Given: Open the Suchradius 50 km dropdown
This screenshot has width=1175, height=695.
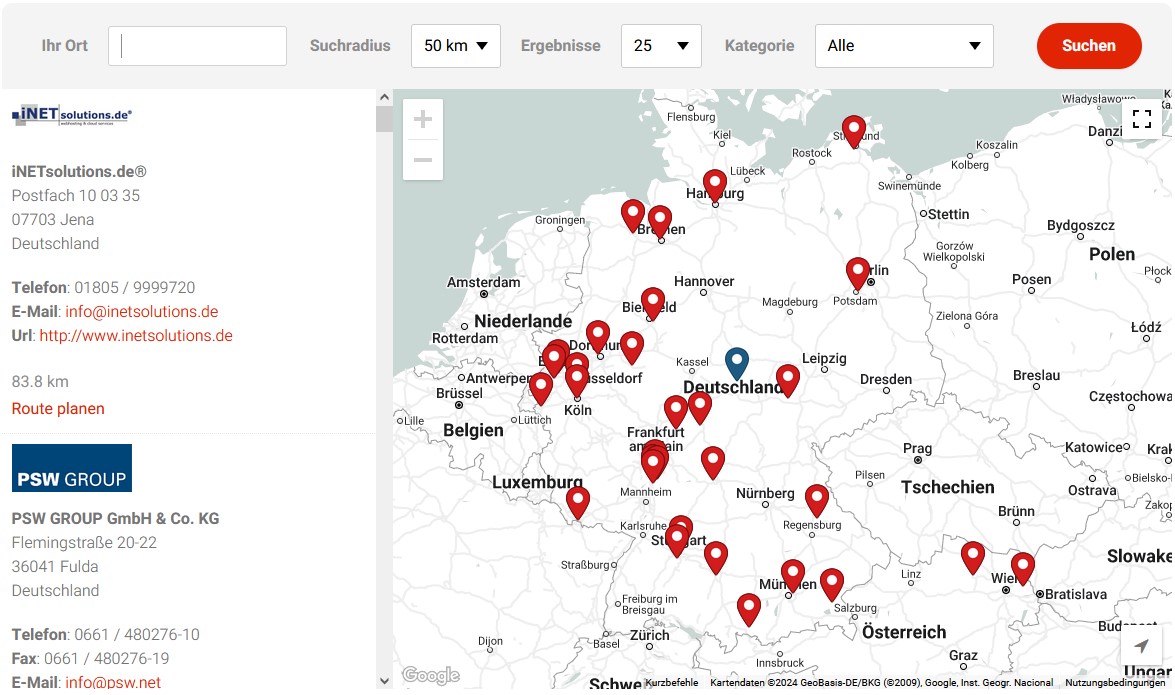Looking at the screenshot, I should 456,46.
